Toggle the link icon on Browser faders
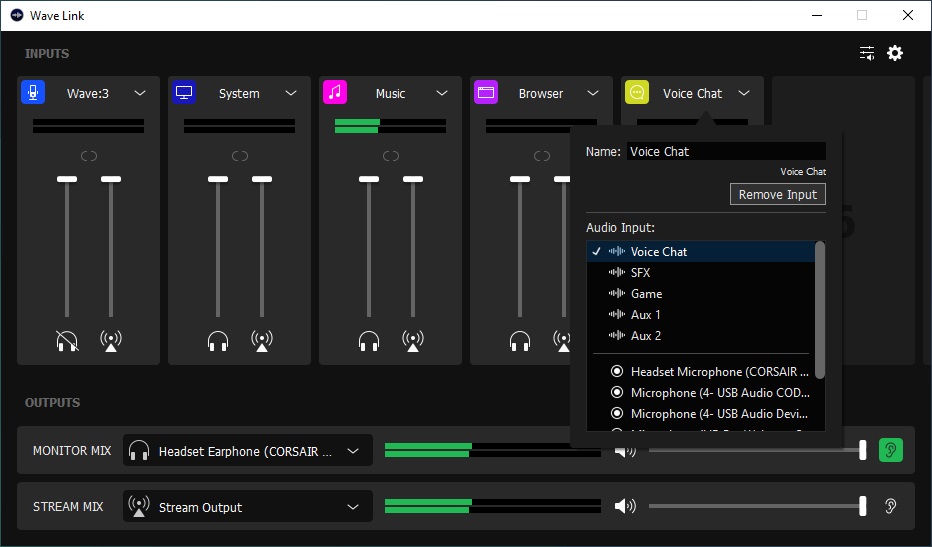932x547 pixels. point(542,156)
